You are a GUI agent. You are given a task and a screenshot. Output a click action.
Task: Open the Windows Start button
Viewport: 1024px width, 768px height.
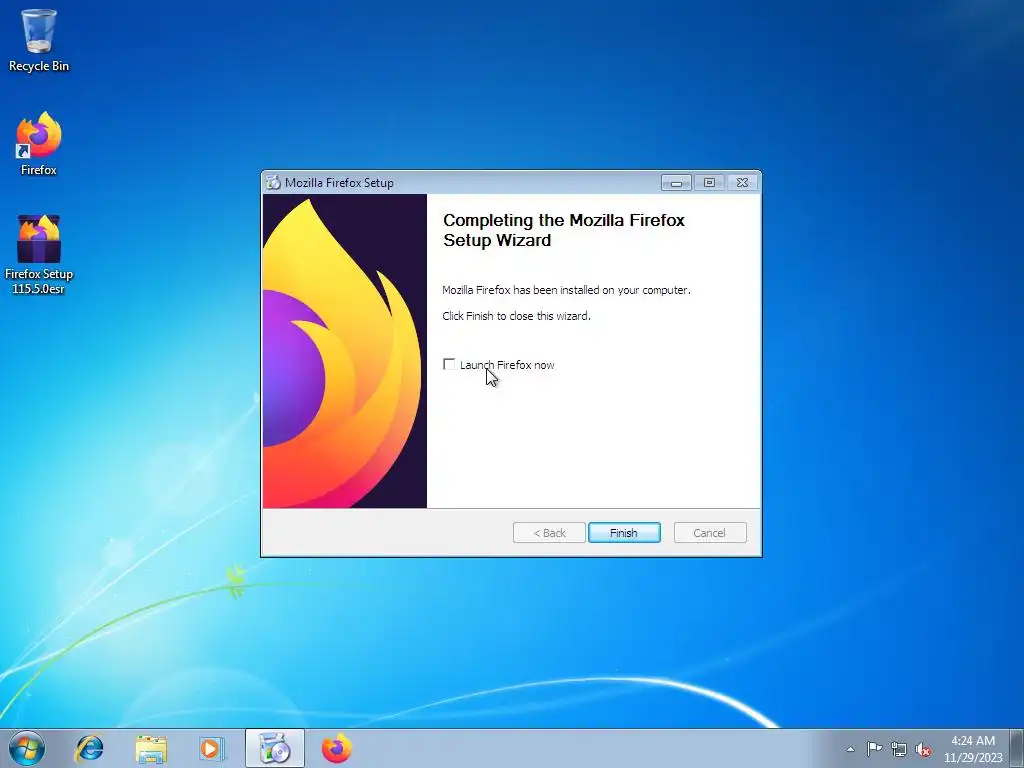(x=26, y=748)
